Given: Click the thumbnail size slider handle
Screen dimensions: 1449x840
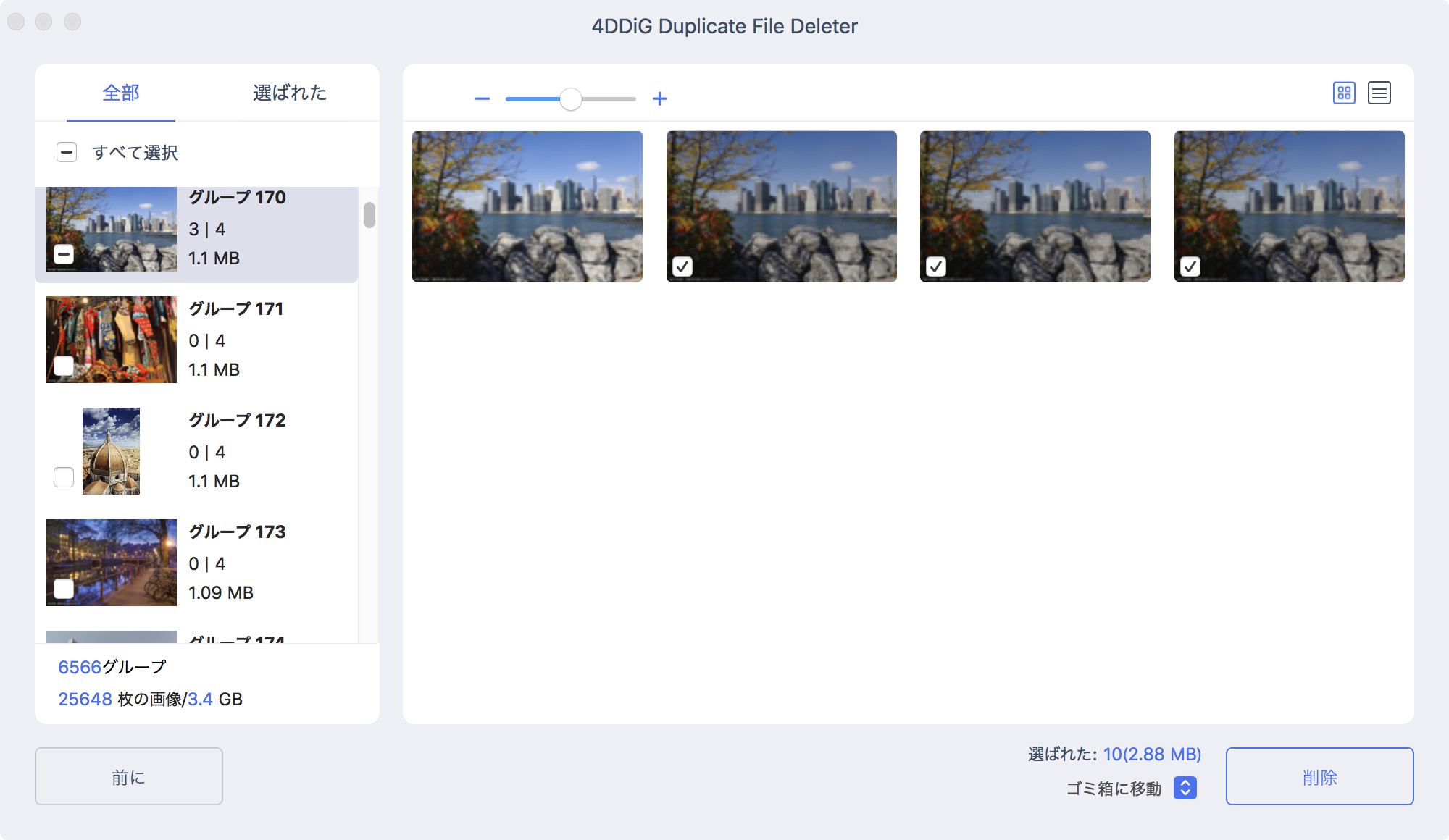Looking at the screenshot, I should [x=571, y=99].
